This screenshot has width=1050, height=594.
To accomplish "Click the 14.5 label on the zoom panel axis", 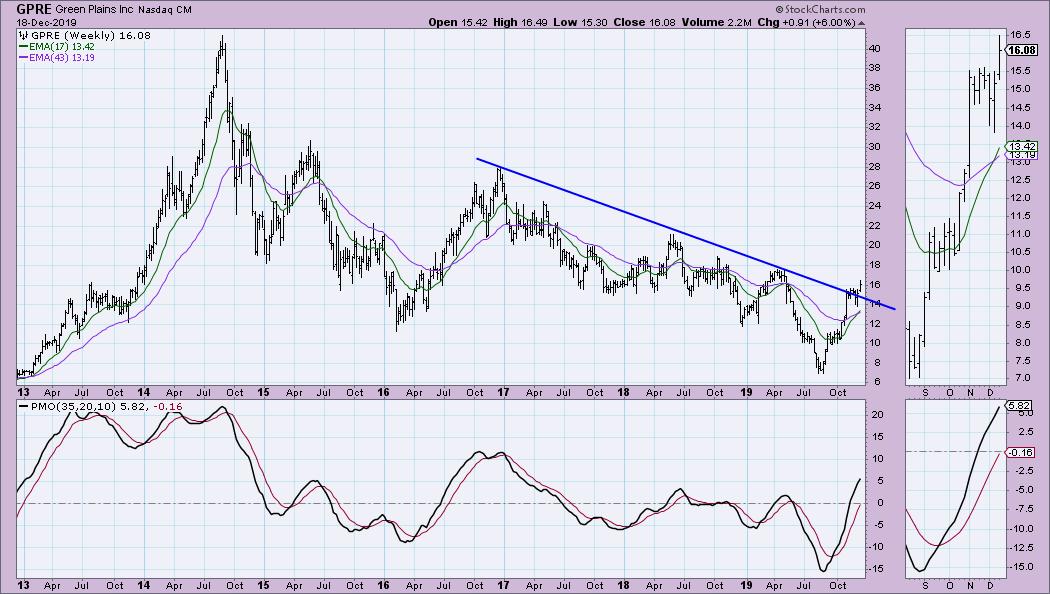I will (x=1021, y=108).
